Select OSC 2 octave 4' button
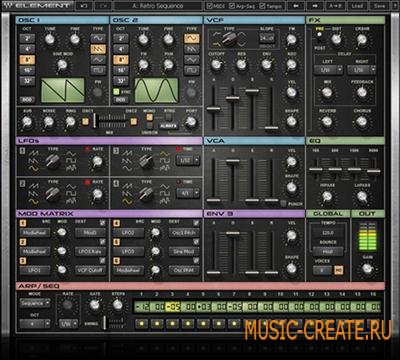The height and width of the screenshot is (360, 400). (x=121, y=49)
